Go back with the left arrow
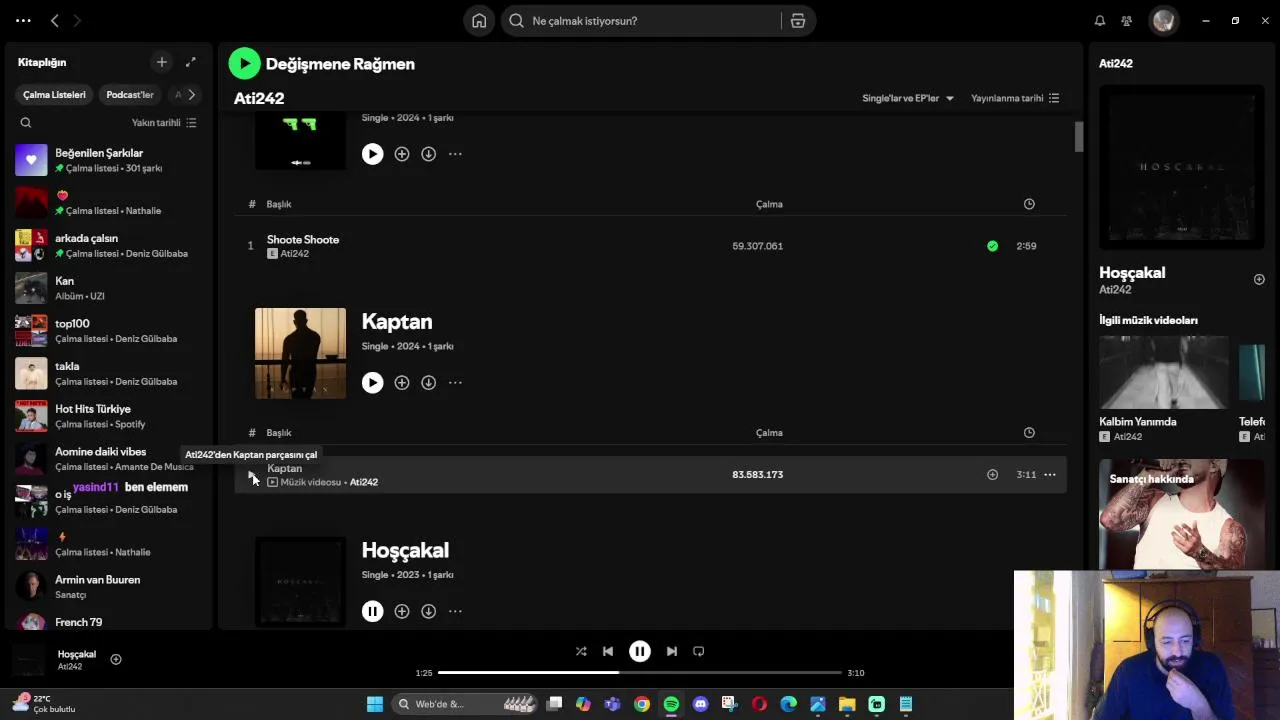Screen dimensions: 1280x720 pos(55,20)
